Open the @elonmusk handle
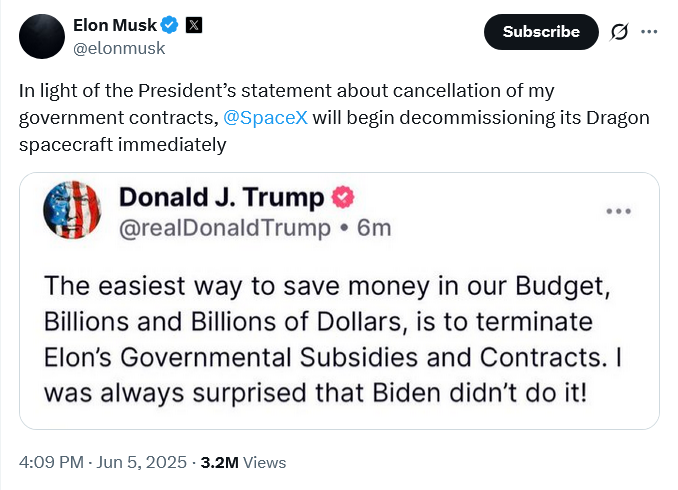The height and width of the screenshot is (490, 678). (119, 48)
